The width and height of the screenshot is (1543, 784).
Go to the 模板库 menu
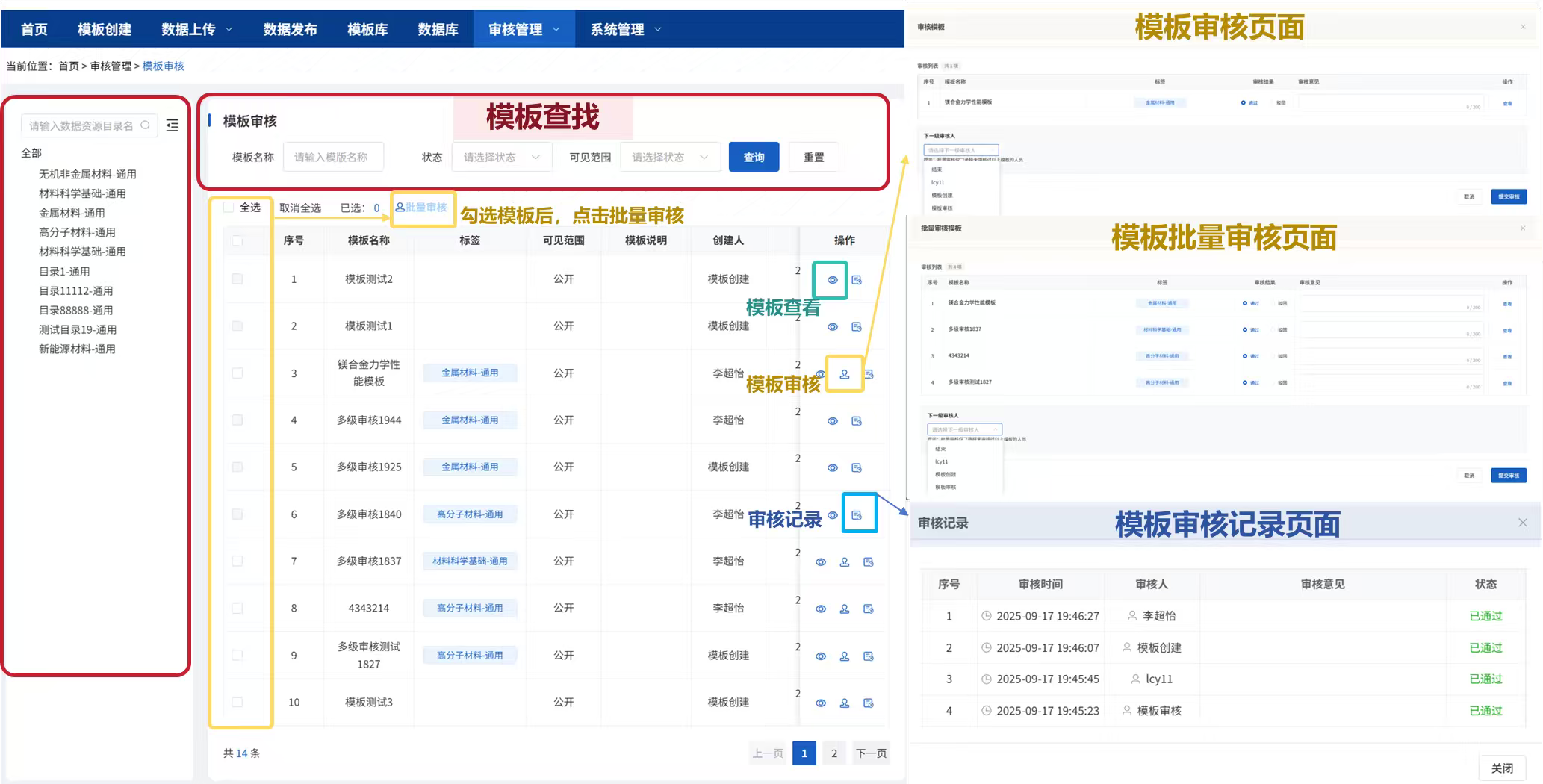(367, 30)
